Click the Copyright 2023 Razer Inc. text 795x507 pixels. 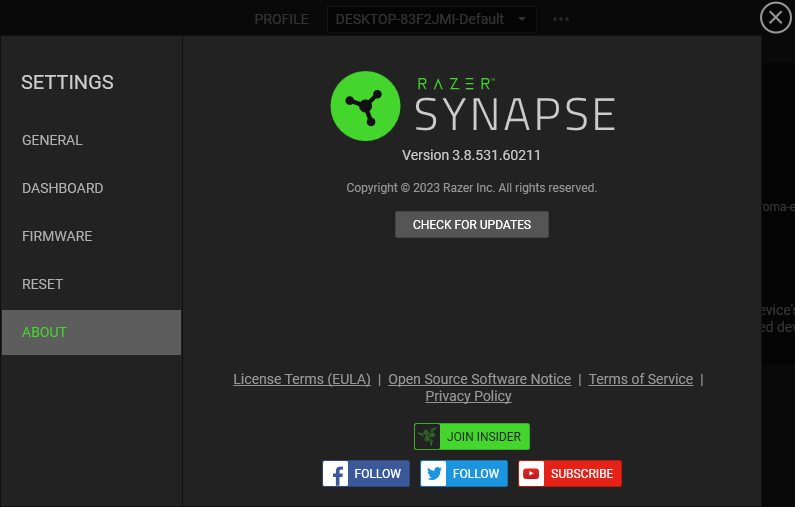(x=472, y=188)
